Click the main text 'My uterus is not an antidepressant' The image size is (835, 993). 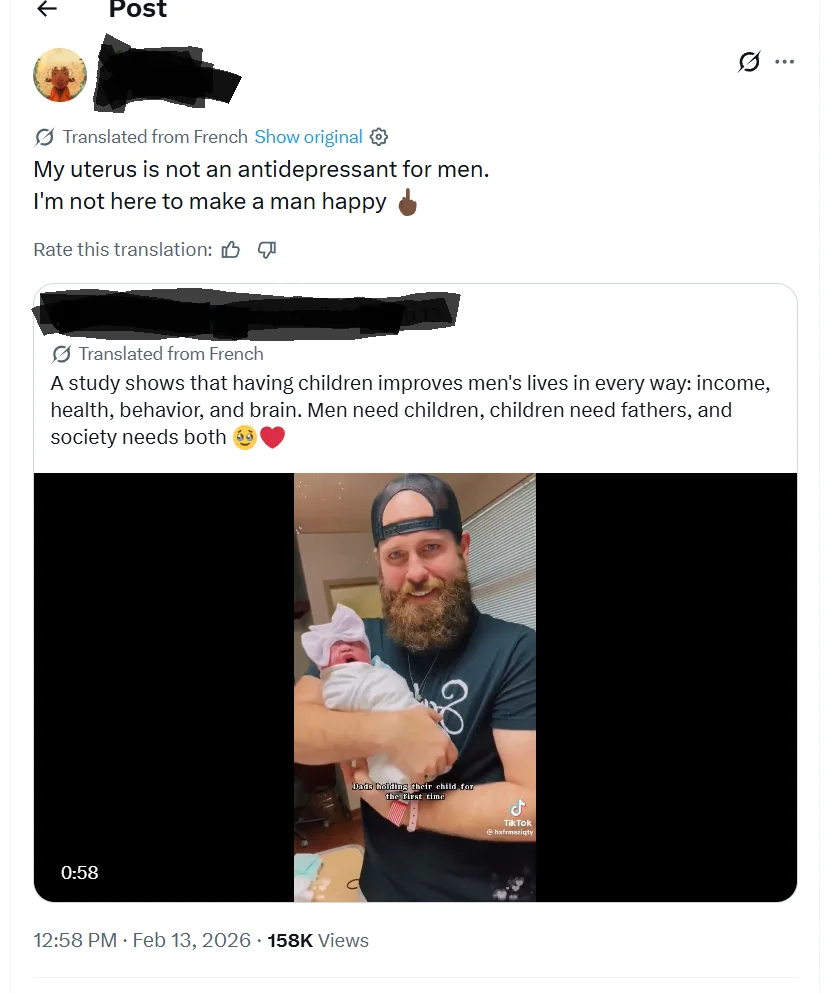[x=261, y=169]
